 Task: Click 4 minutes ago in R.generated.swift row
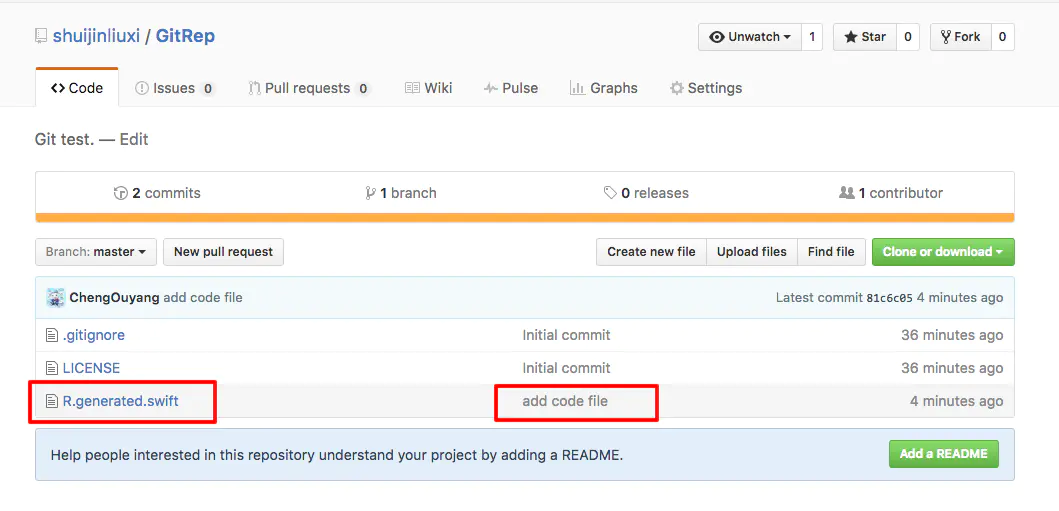tap(956, 402)
